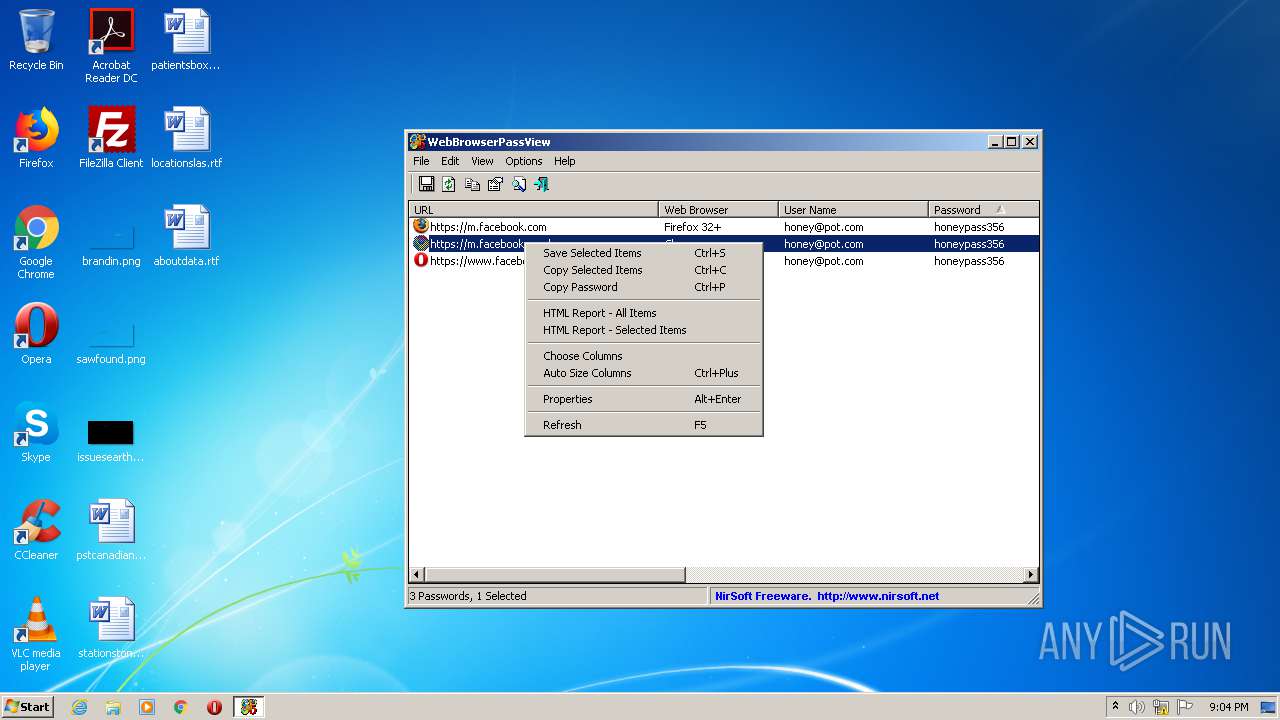Open the Help menu
The width and height of the screenshot is (1280, 720).
(x=565, y=161)
